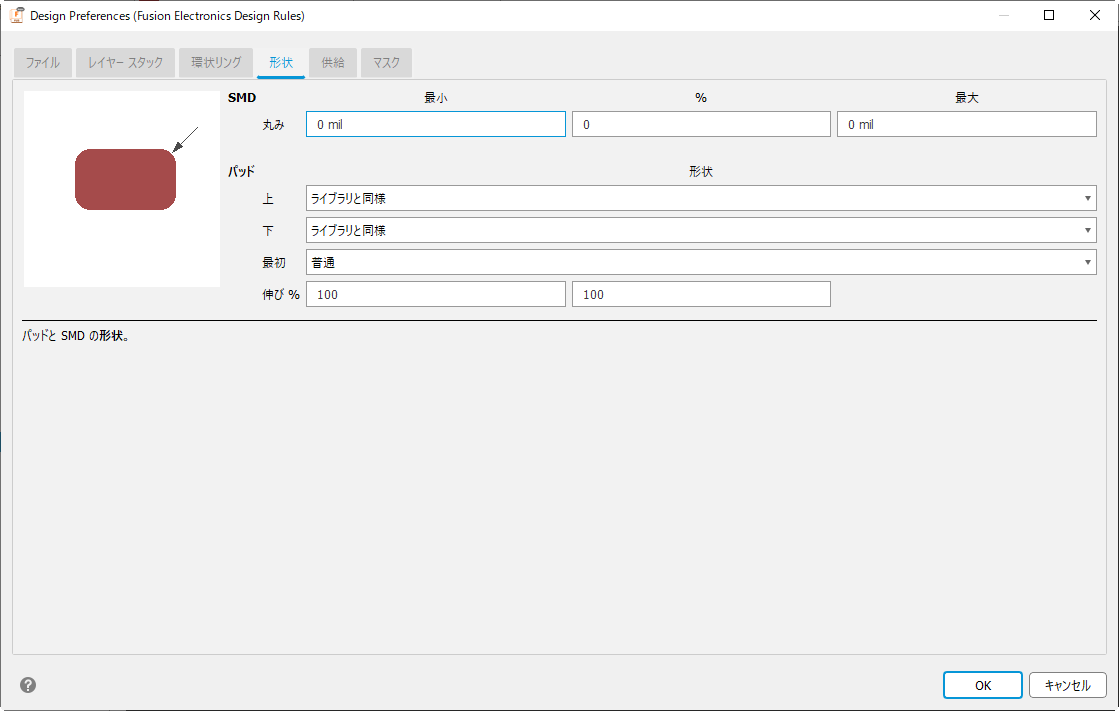Click the パッドと SMD の形状 description text

coord(76,336)
